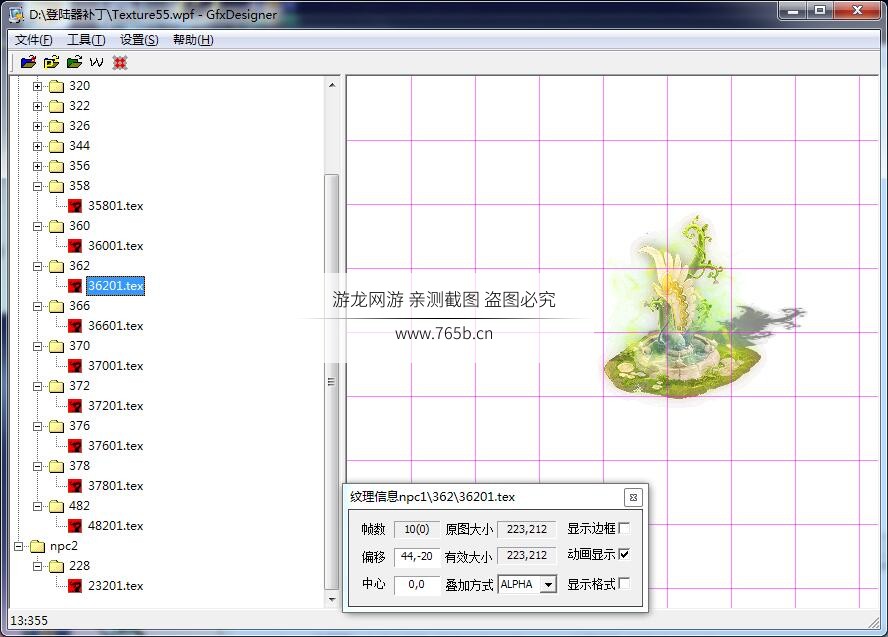Click the 中心 field showing 0,0
The image size is (888, 637).
point(417,584)
